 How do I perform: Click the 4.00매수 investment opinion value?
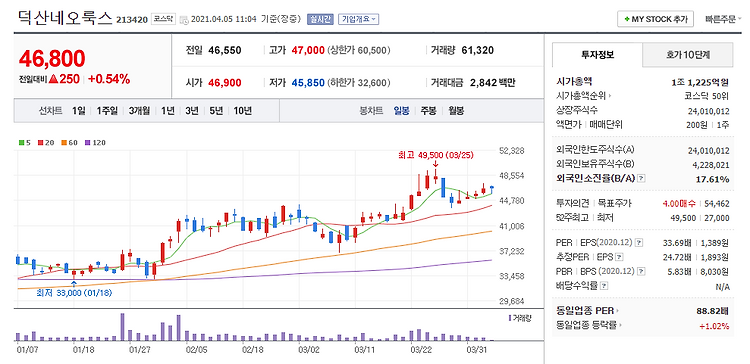[680, 204]
